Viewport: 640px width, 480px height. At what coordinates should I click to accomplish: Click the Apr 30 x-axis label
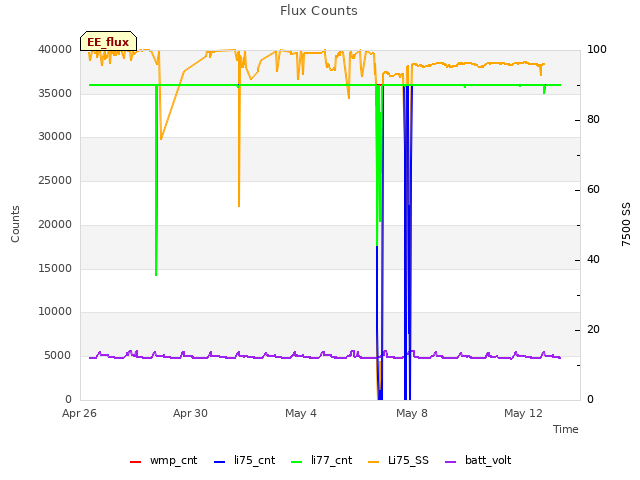[x=190, y=413]
